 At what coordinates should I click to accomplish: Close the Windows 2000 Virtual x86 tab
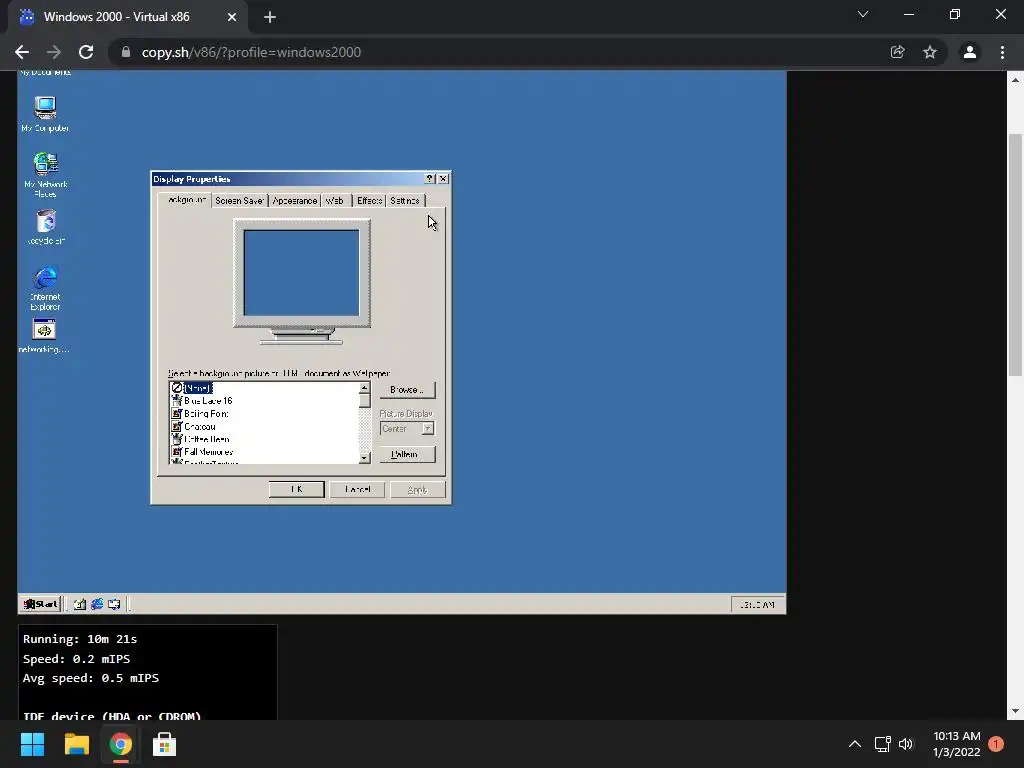pyautogui.click(x=232, y=17)
